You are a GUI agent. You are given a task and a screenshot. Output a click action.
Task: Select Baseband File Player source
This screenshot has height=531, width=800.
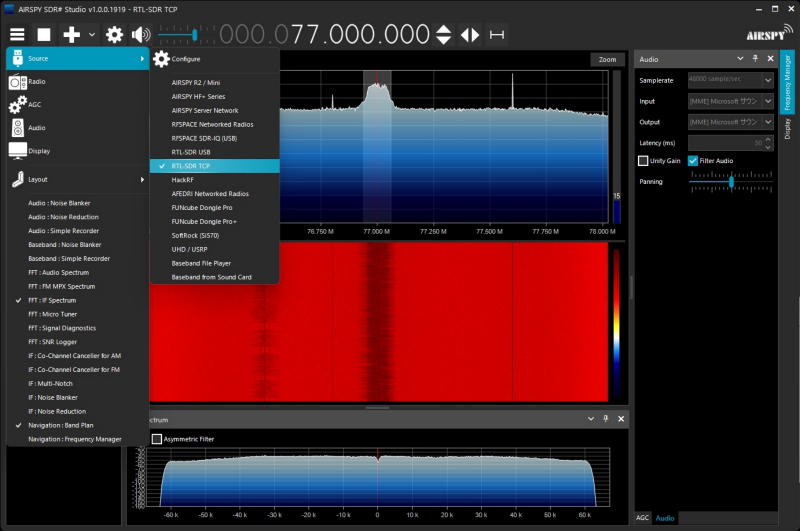(214, 263)
